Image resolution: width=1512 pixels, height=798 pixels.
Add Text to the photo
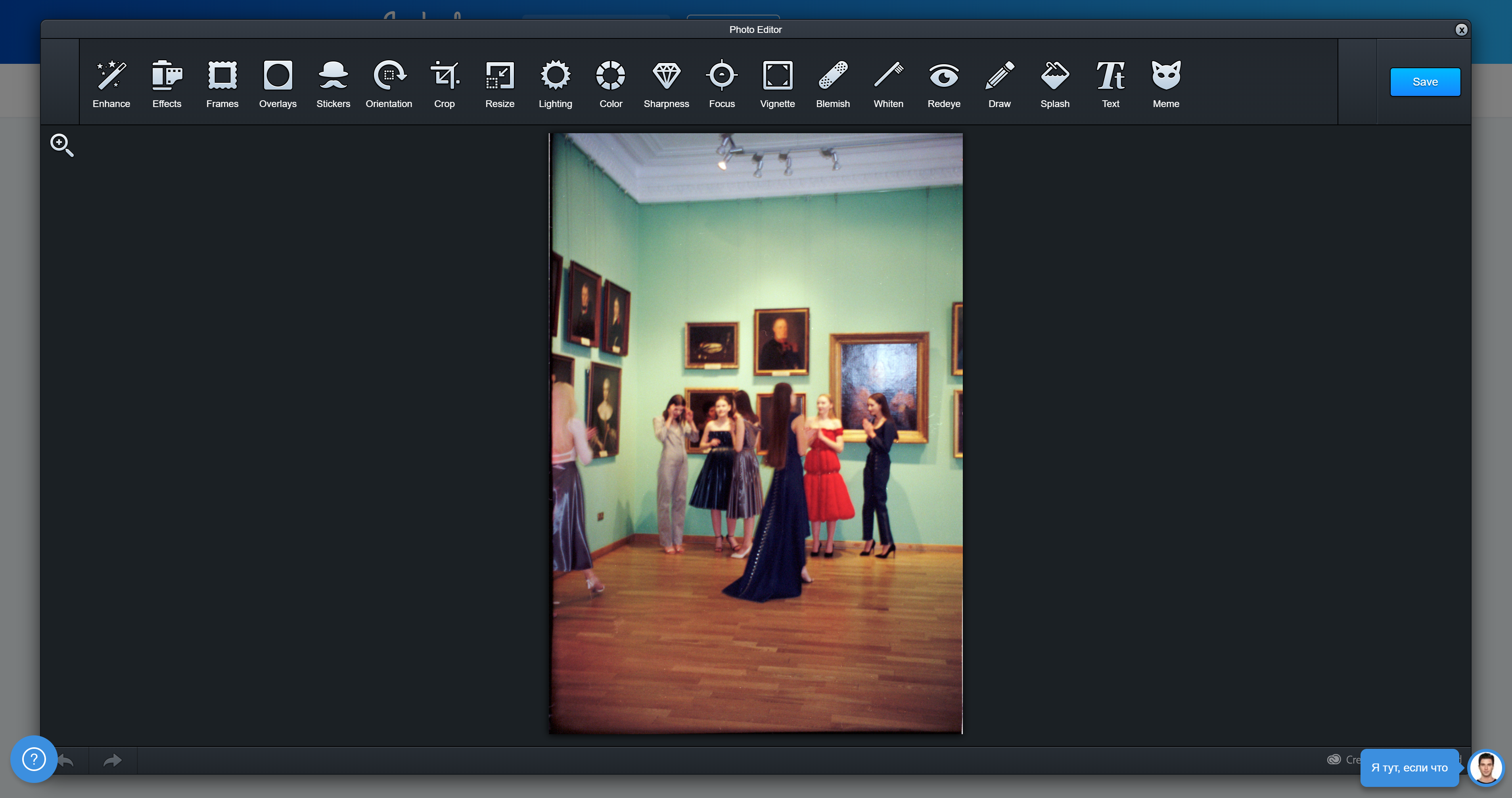tap(1110, 83)
